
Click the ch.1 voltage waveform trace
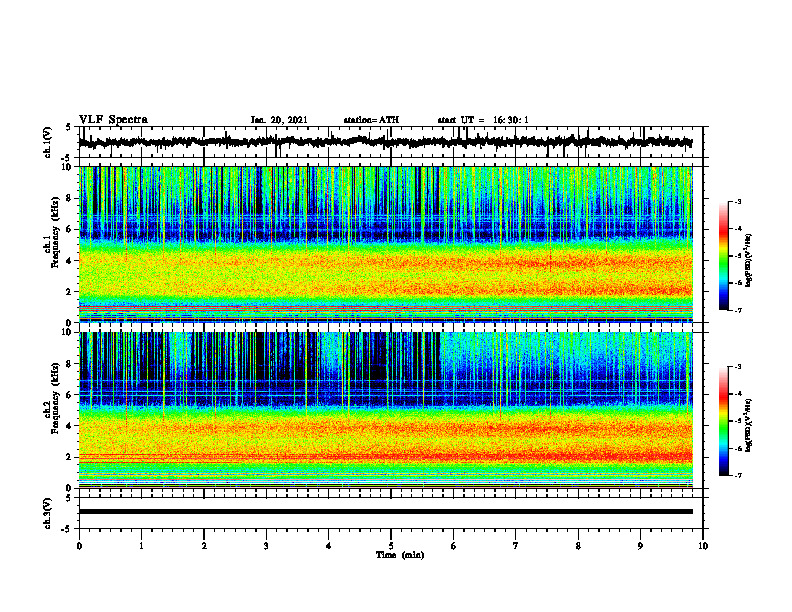point(385,142)
